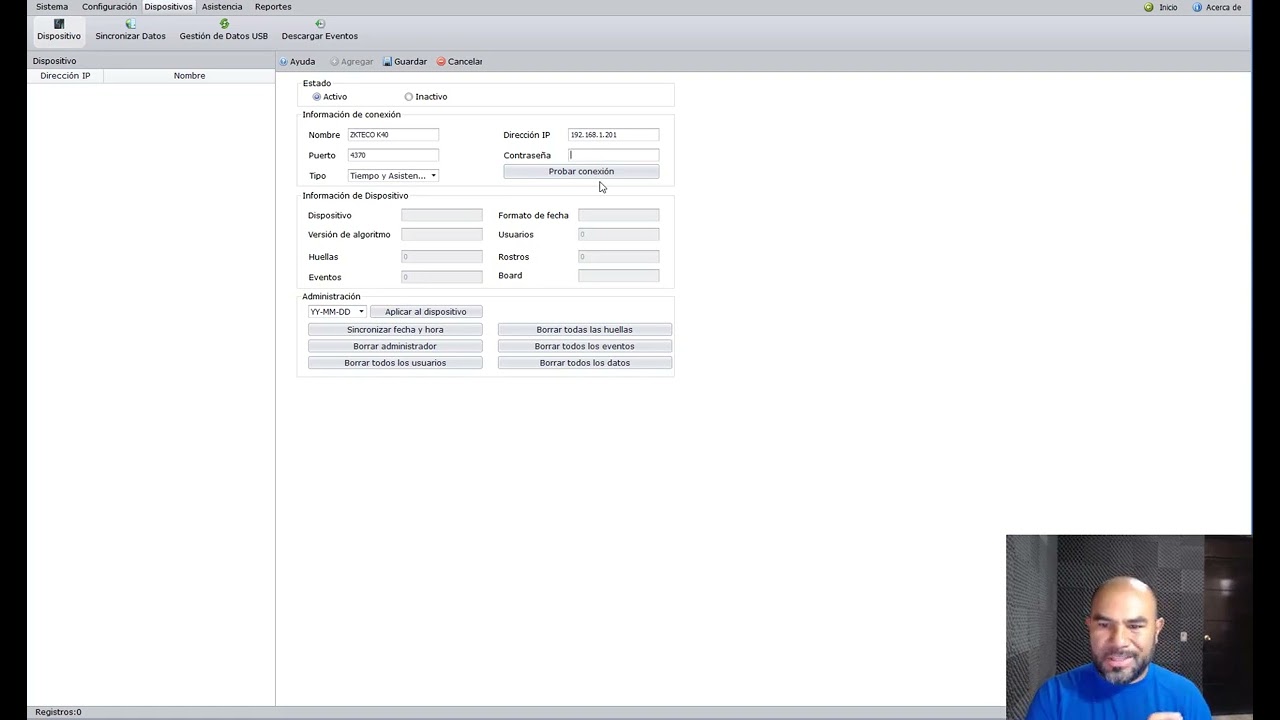
Task: Click the Ayuda help icon
Action: 284,62
